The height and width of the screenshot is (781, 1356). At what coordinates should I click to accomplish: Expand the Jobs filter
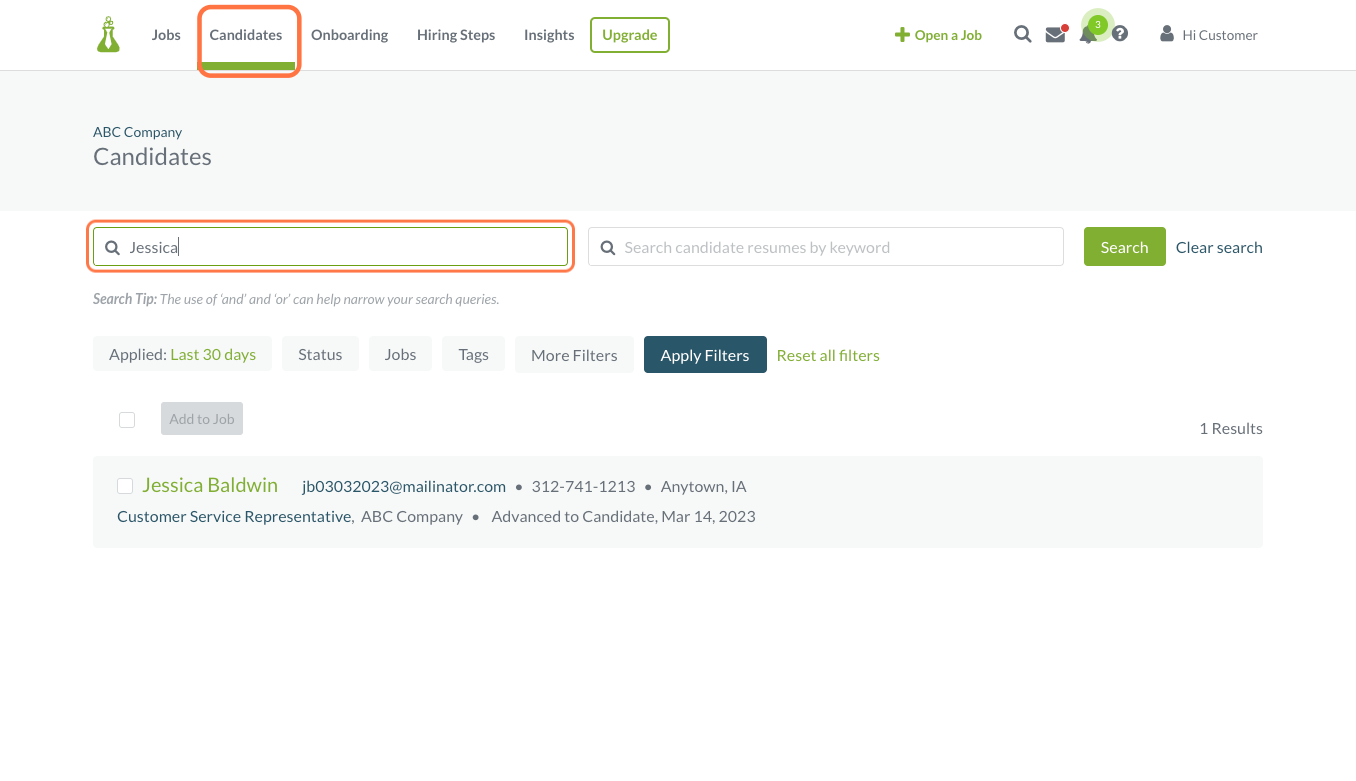pyautogui.click(x=400, y=354)
